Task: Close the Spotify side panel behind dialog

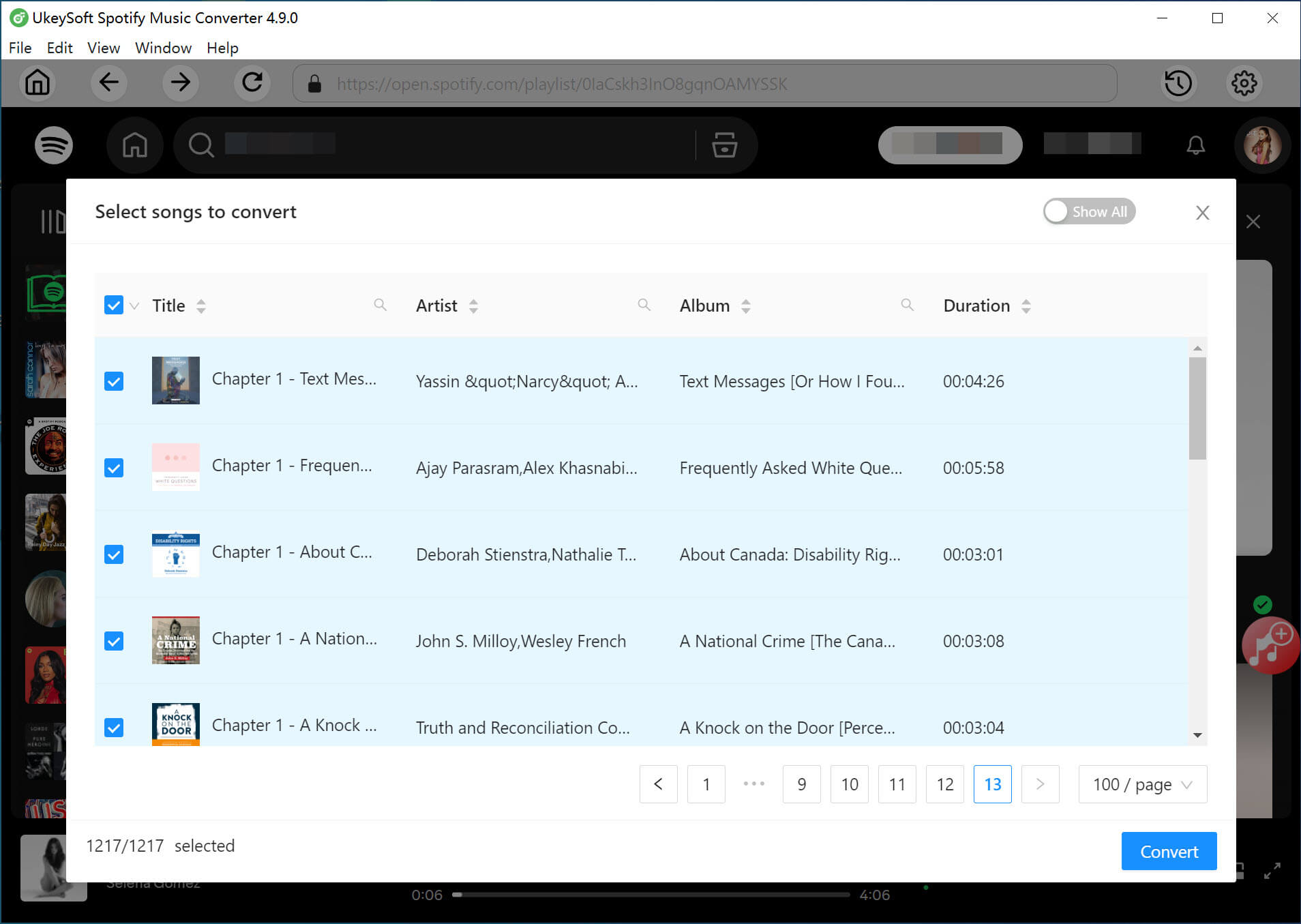Action: [x=1253, y=222]
